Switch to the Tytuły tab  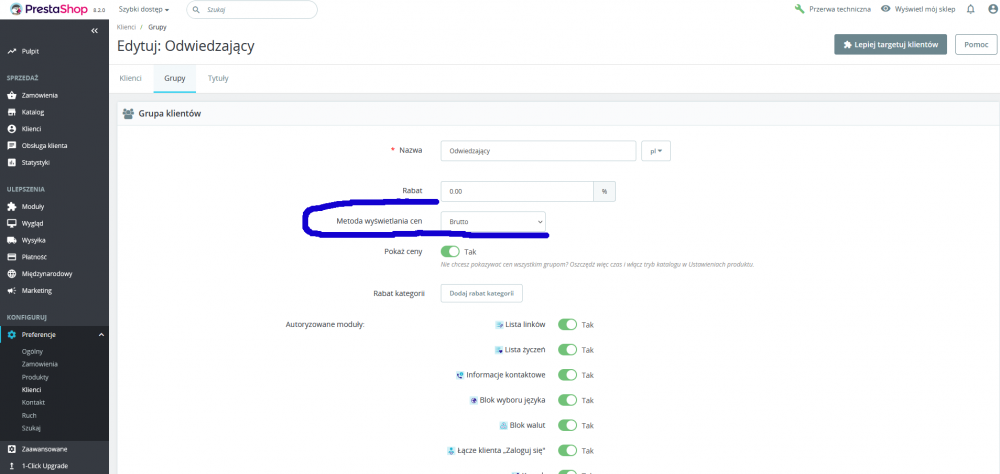(218, 78)
